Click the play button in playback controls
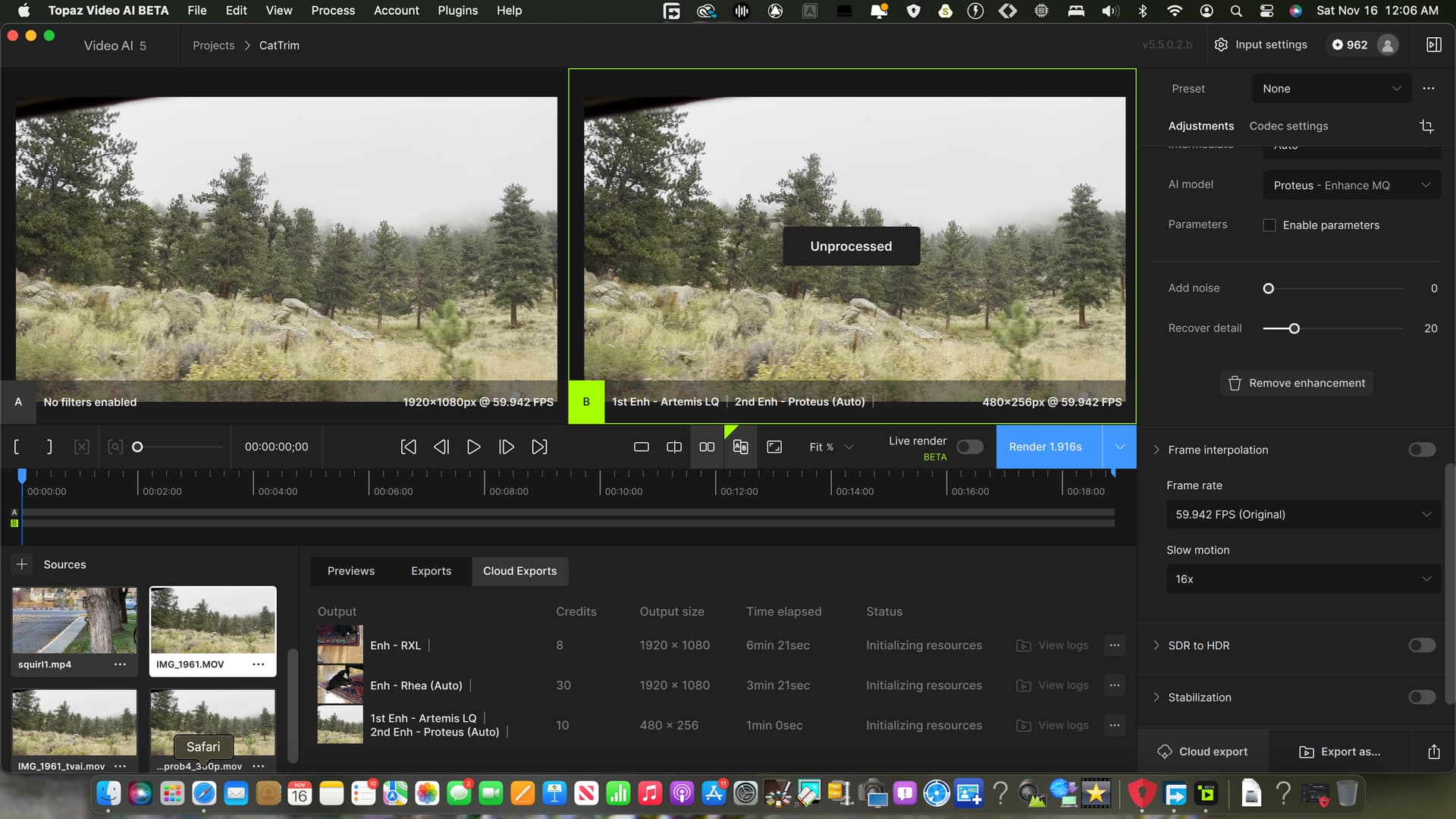The width and height of the screenshot is (1456, 819). click(x=473, y=447)
